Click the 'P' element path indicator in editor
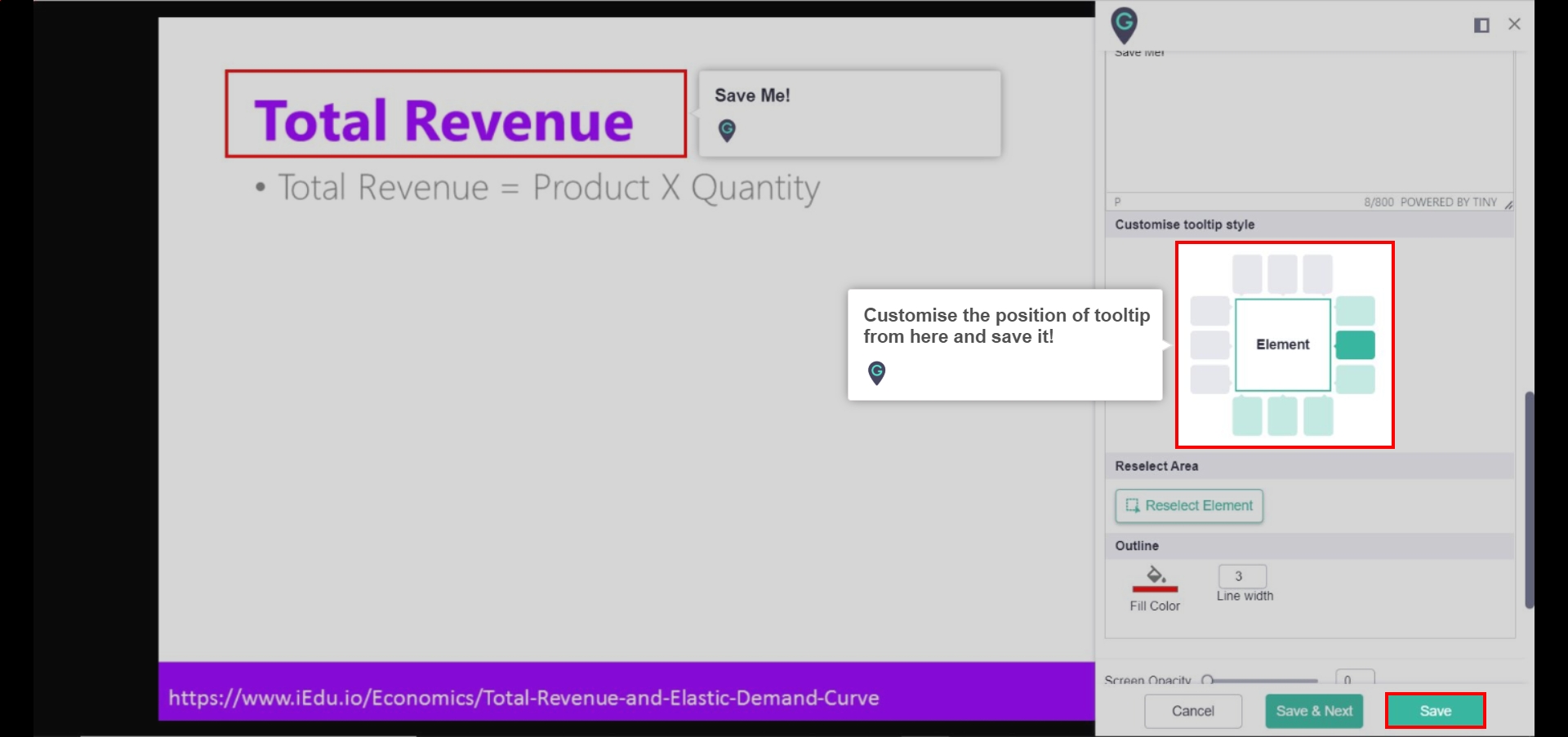The height and width of the screenshot is (737, 1568). [1117, 202]
